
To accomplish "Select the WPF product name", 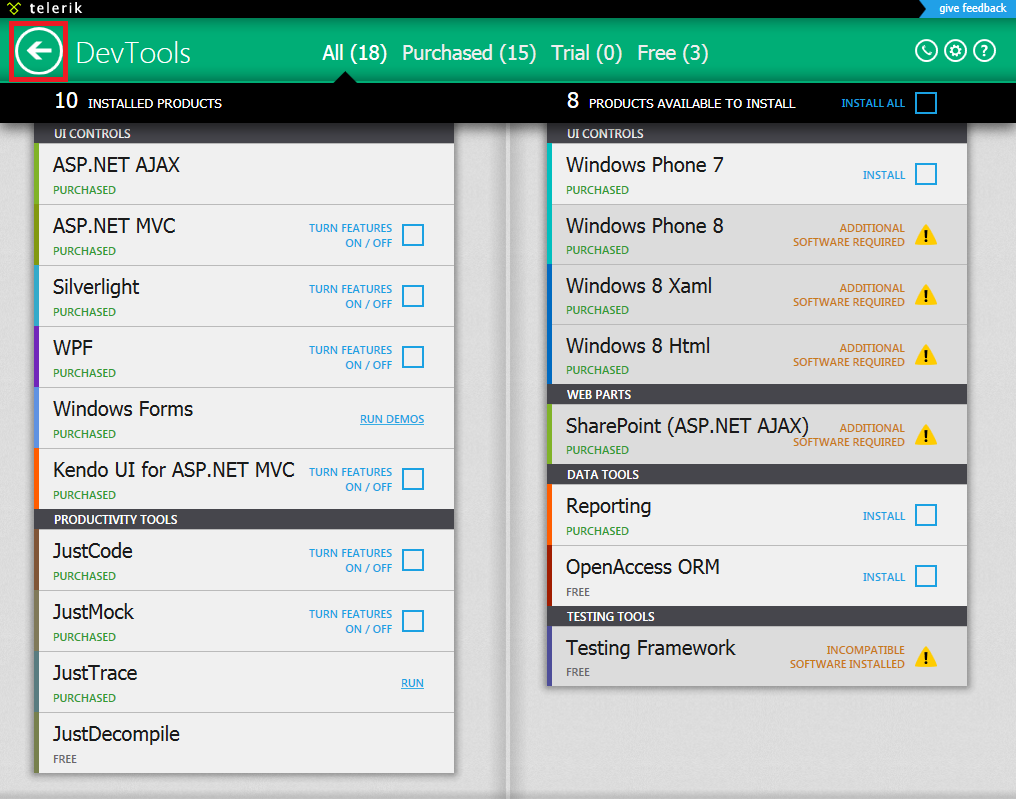I will pos(73,347).
